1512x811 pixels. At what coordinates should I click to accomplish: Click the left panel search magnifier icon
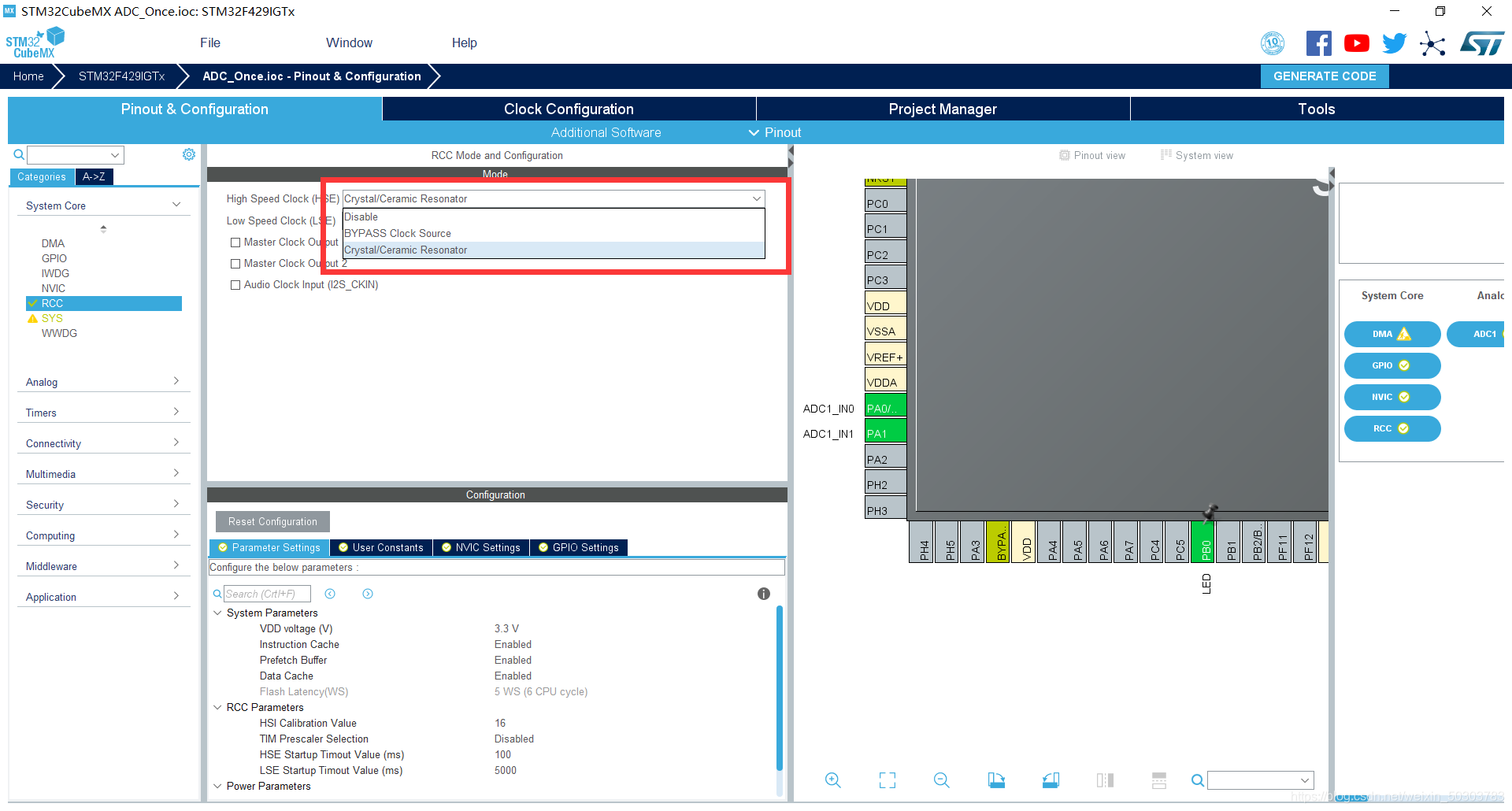pos(19,154)
